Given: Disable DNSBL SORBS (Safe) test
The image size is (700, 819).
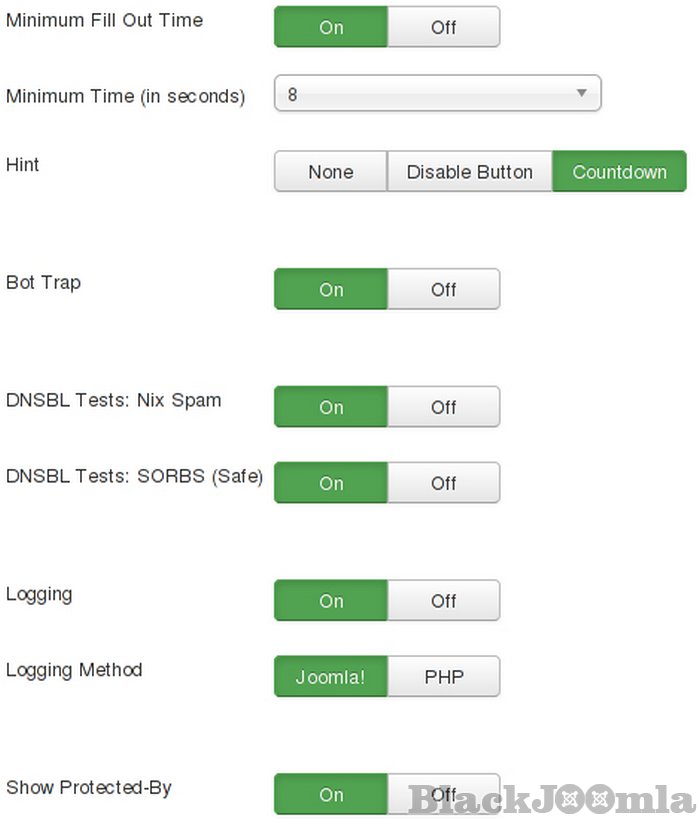Looking at the screenshot, I should coord(443,483).
